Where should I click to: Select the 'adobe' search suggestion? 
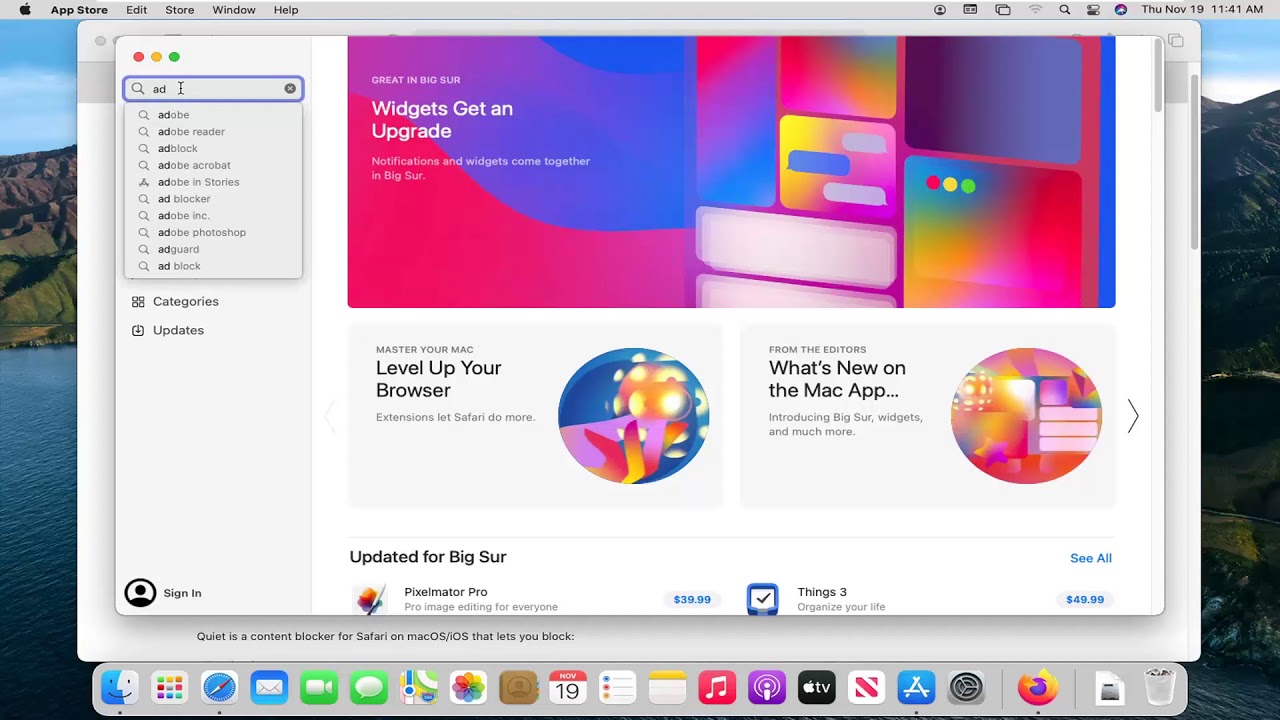pos(213,115)
